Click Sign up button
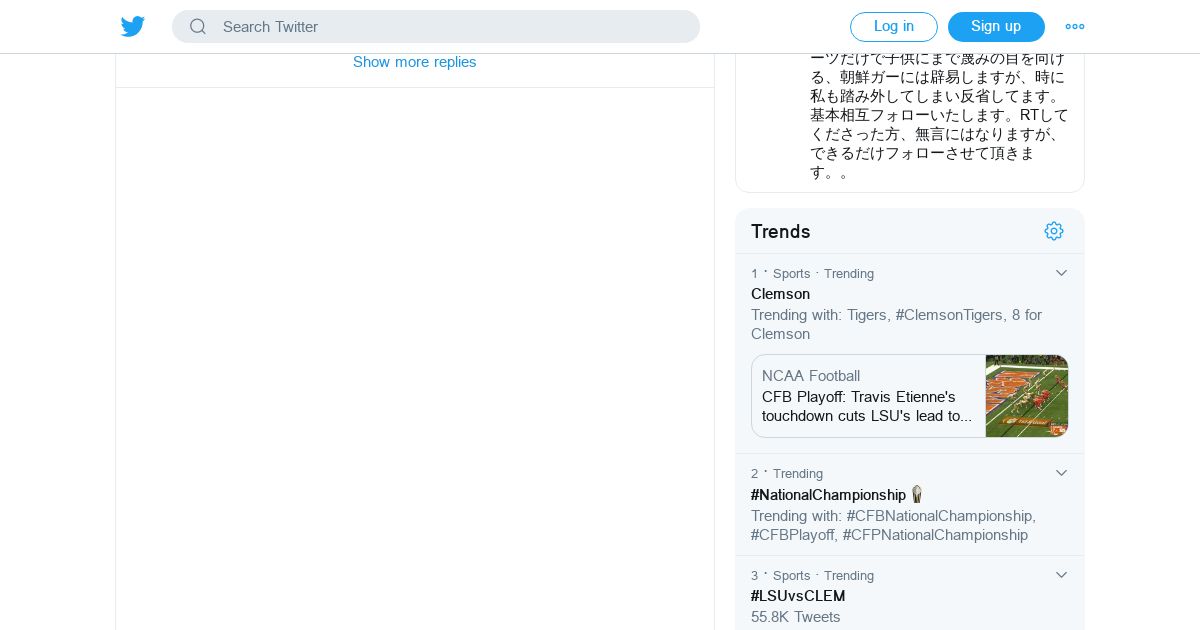The width and height of the screenshot is (1200, 630). (x=996, y=27)
